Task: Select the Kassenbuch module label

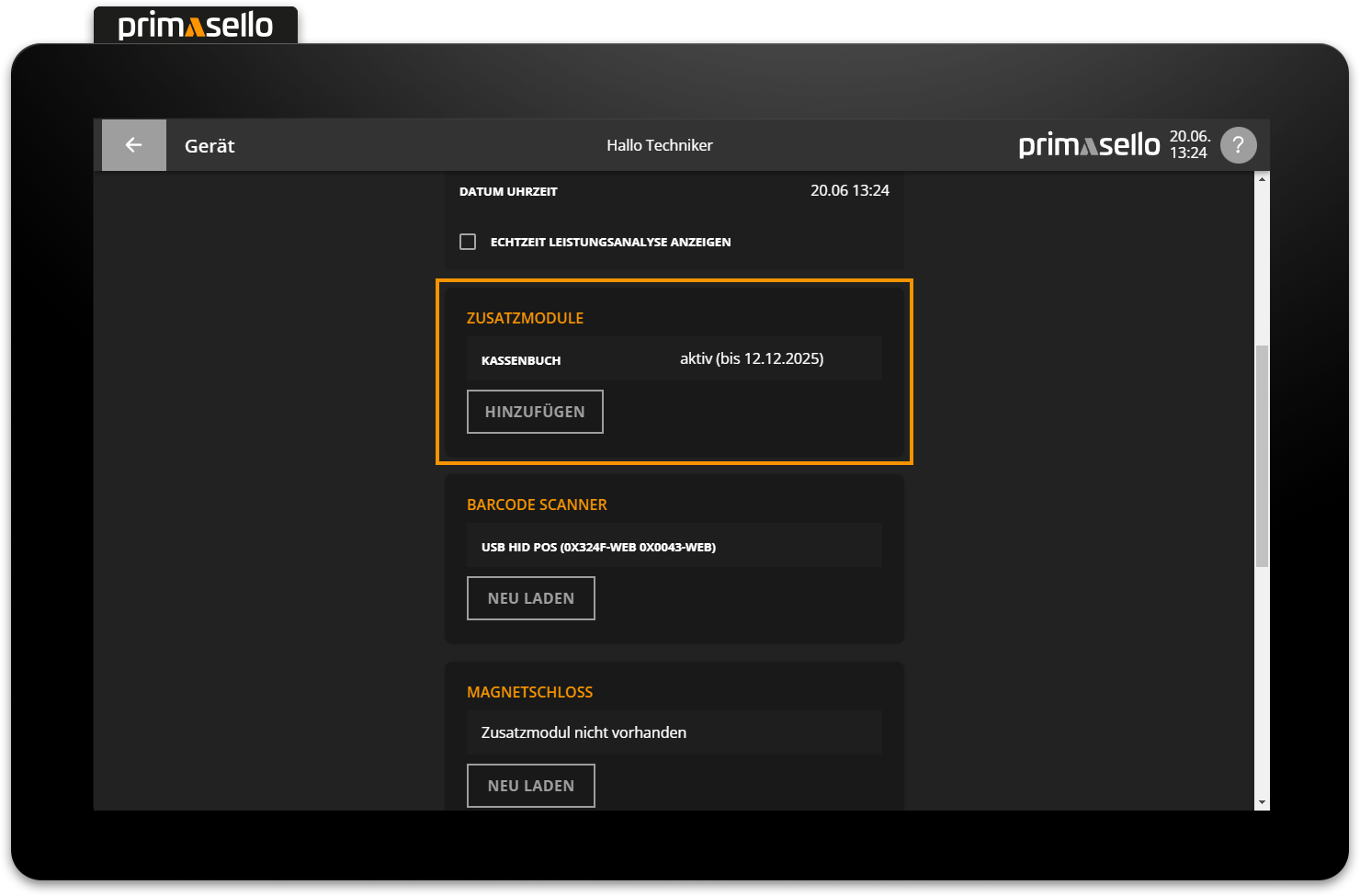Action: click(521, 360)
